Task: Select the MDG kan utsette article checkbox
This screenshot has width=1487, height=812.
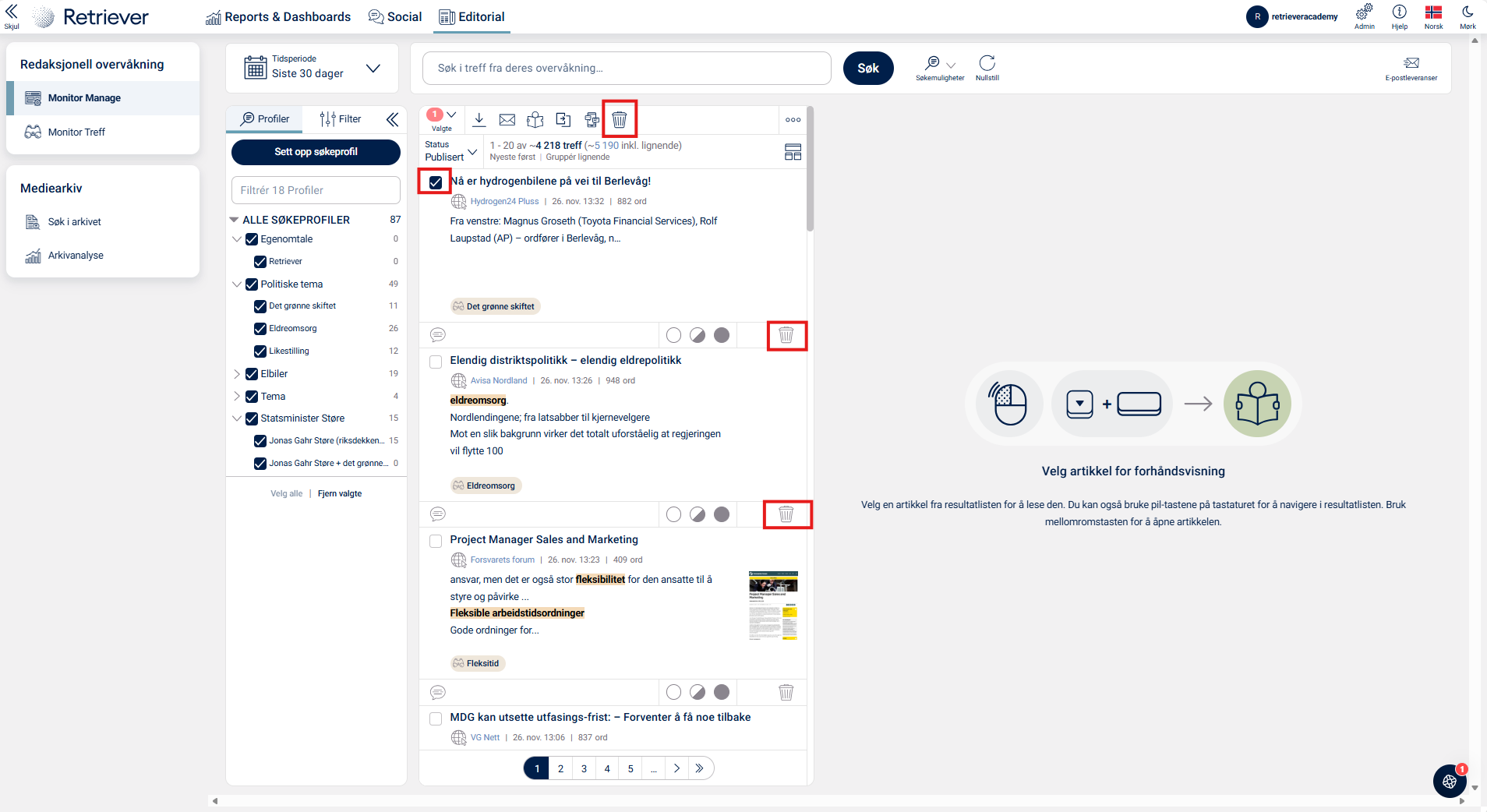Action: 436,718
